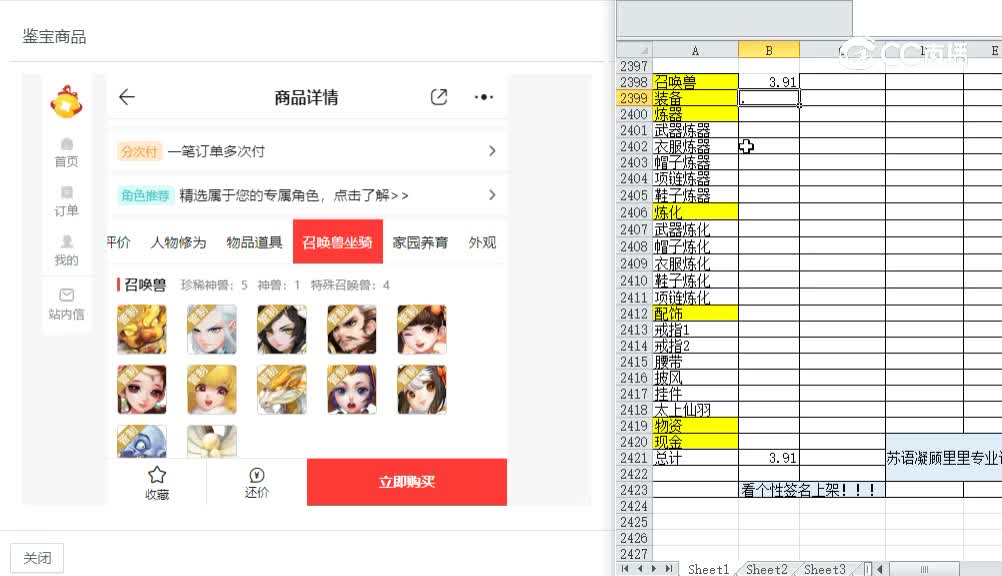Click the 太上仙羽 cell
Image resolution: width=1002 pixels, height=576 pixels.
(695, 410)
